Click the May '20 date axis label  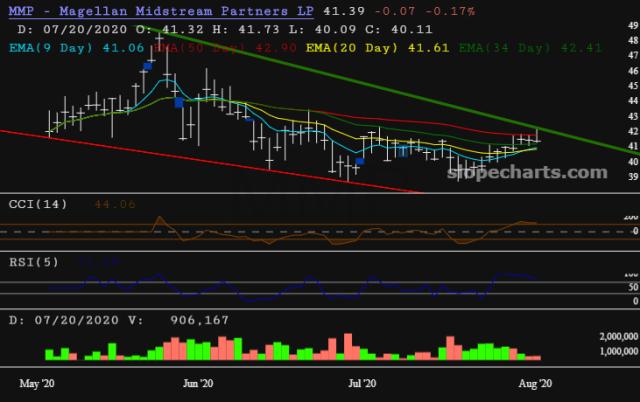point(39,383)
